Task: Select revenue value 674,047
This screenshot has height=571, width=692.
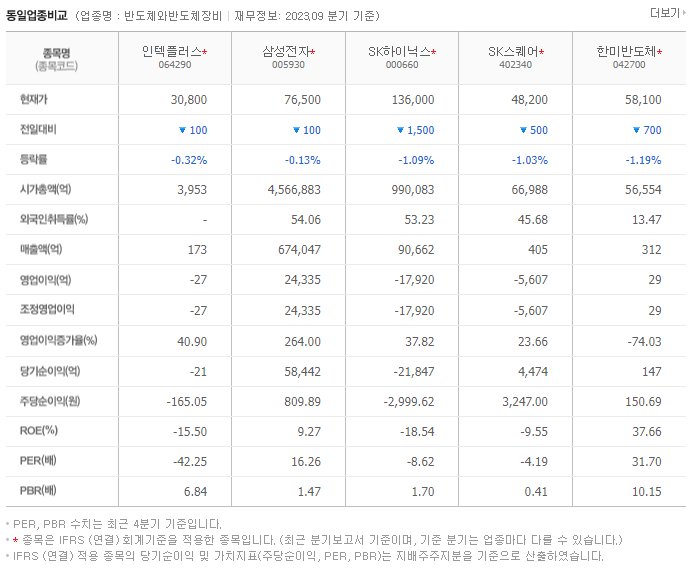Action: click(299, 250)
